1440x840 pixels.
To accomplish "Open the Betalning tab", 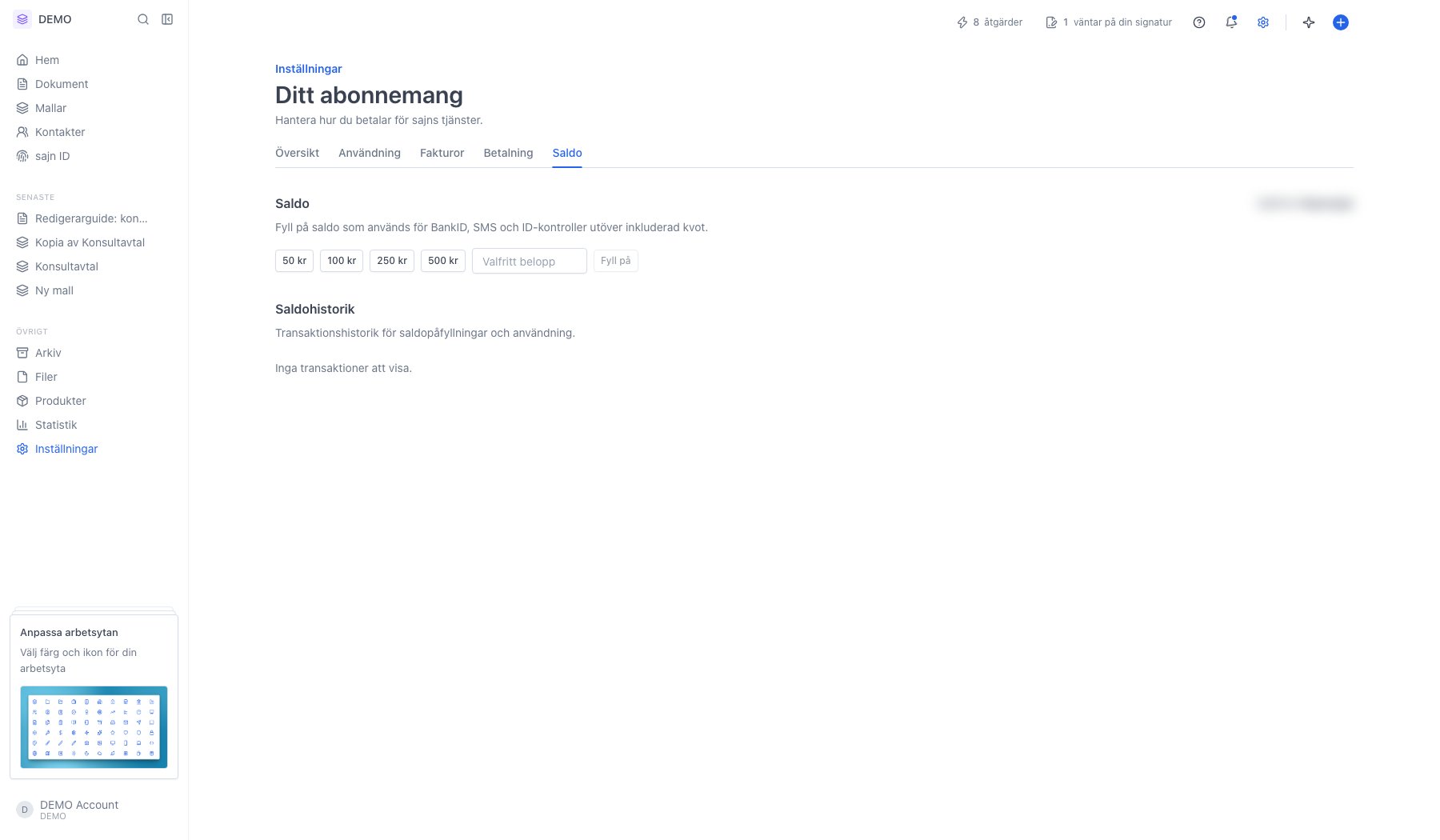I will click(x=508, y=153).
